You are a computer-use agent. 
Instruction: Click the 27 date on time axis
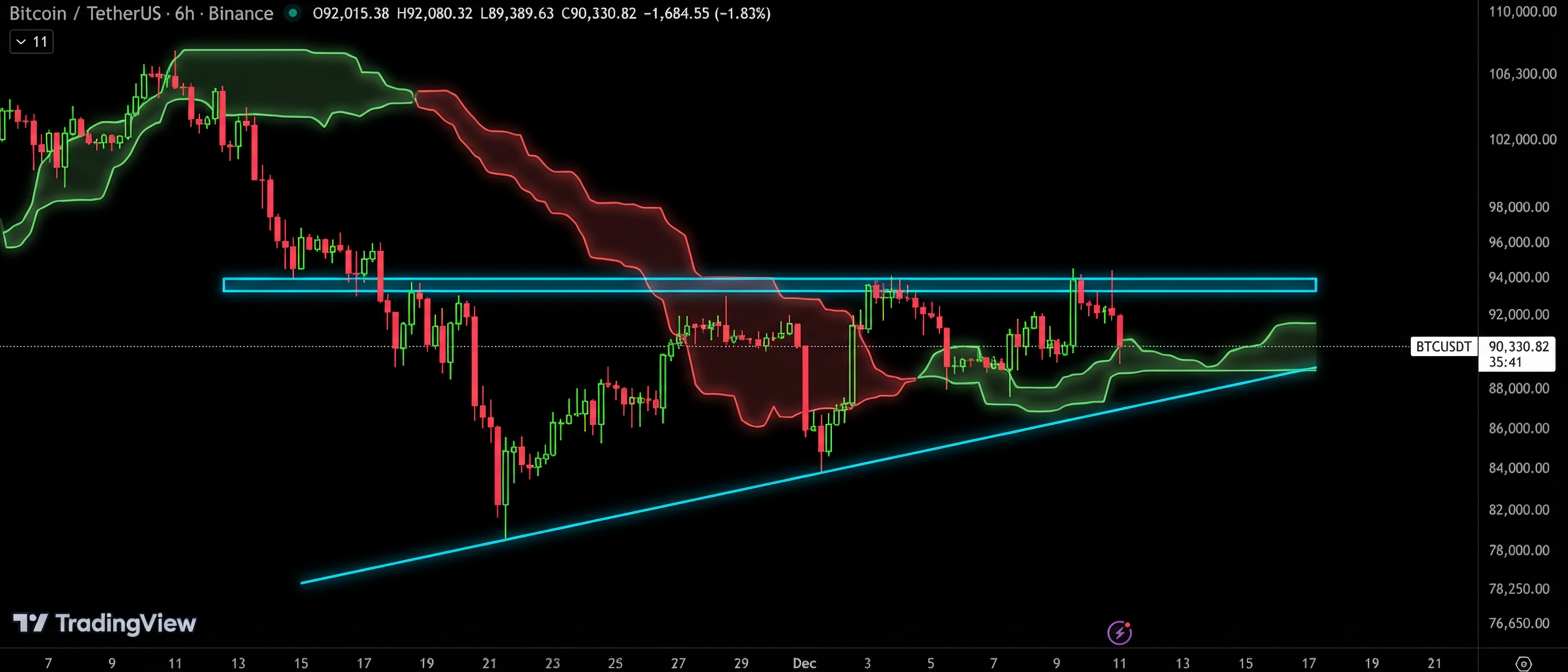678,663
